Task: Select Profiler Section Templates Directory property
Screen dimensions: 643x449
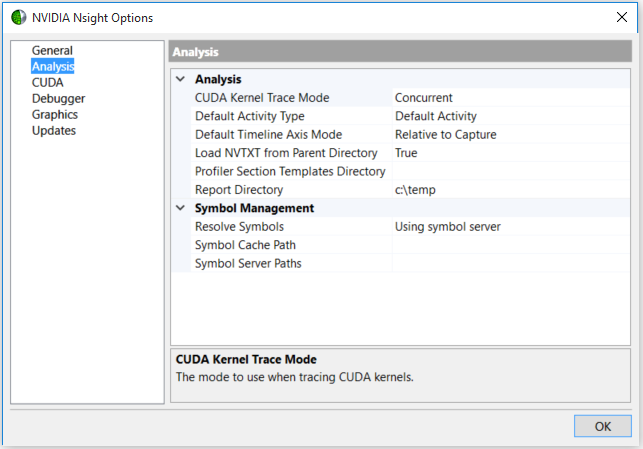Action: [x=292, y=171]
